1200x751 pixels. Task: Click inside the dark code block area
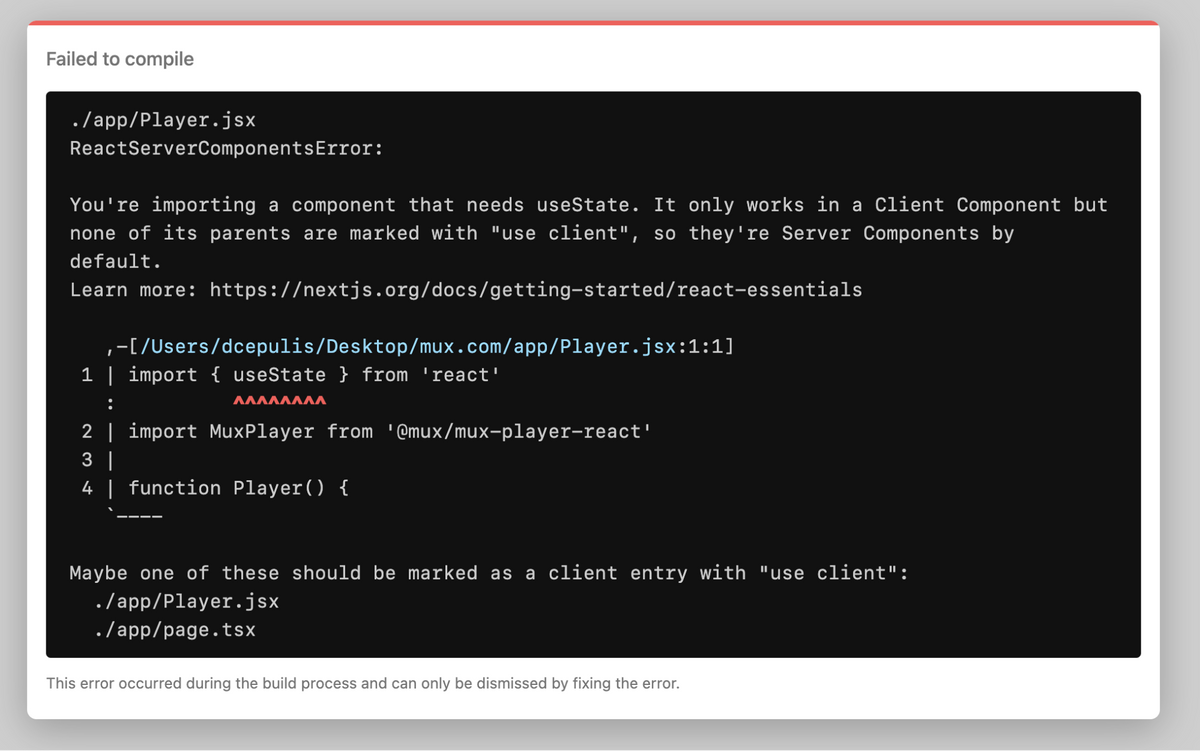[900, 520]
